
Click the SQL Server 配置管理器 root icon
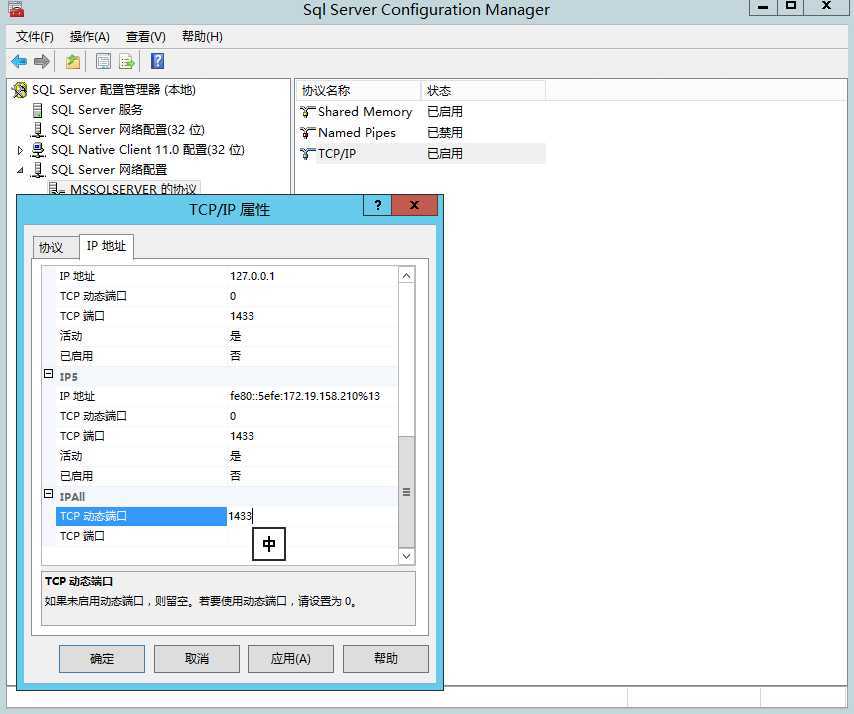click(x=20, y=89)
